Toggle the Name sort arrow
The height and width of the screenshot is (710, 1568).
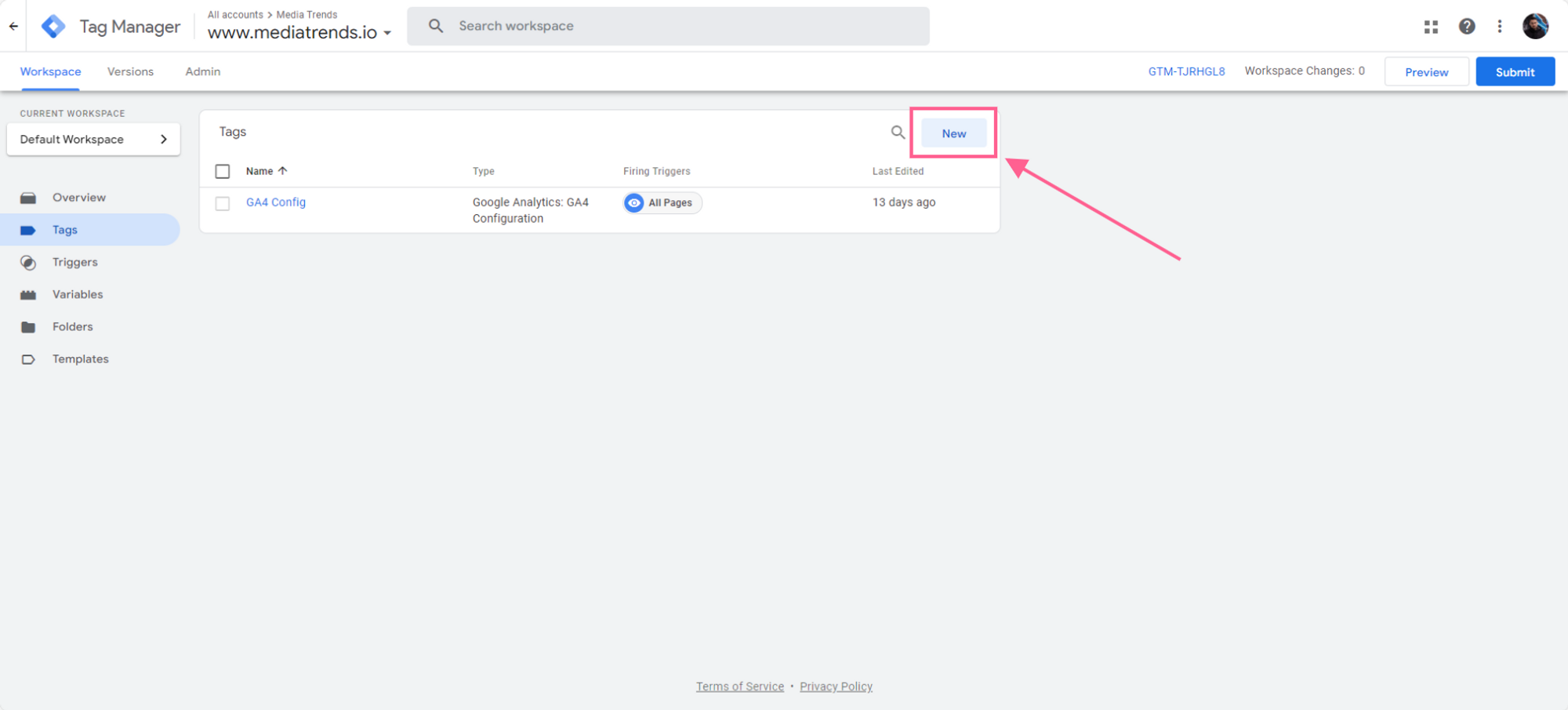282,171
